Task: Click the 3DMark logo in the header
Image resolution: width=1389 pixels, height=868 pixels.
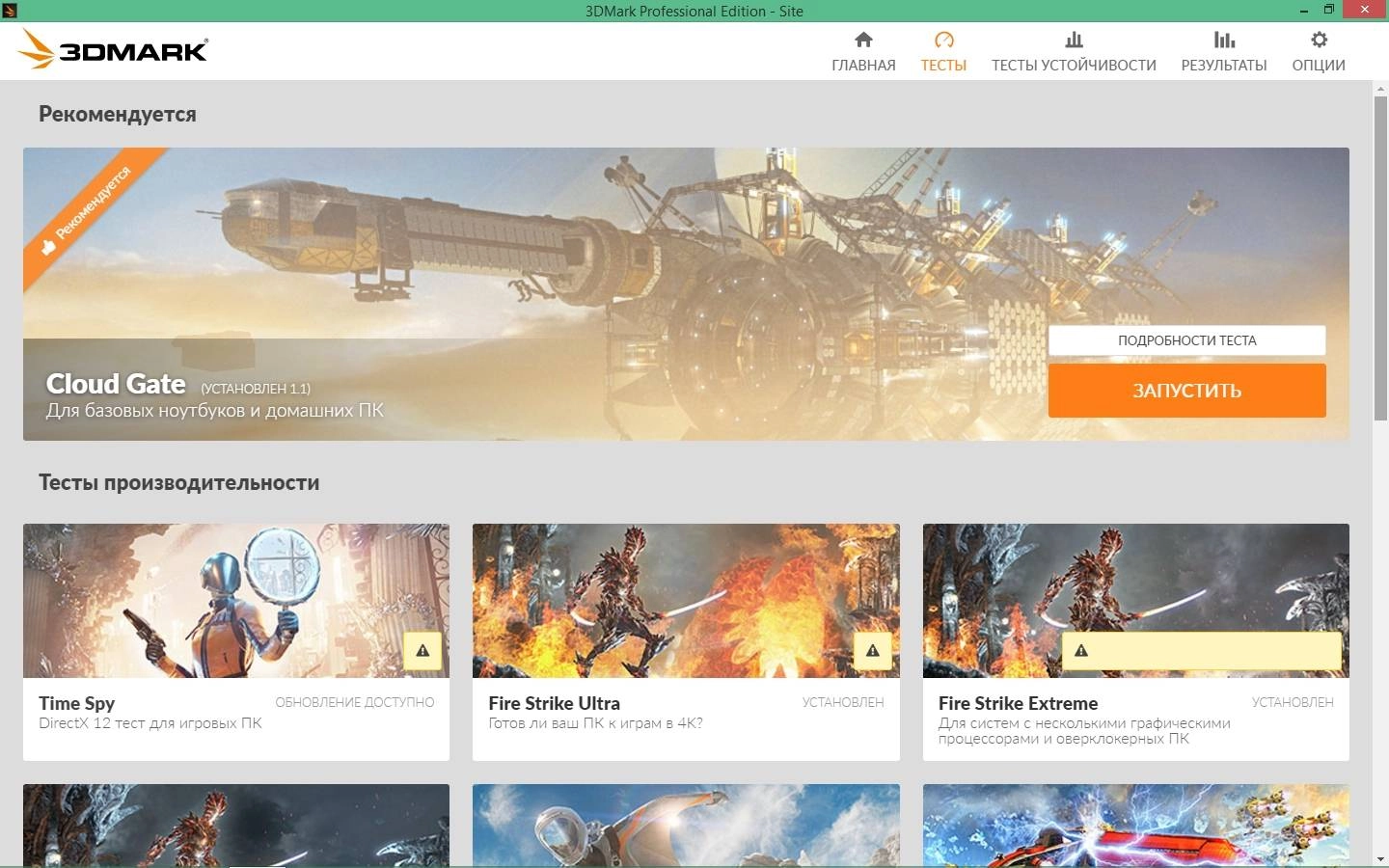Action: coord(113,49)
